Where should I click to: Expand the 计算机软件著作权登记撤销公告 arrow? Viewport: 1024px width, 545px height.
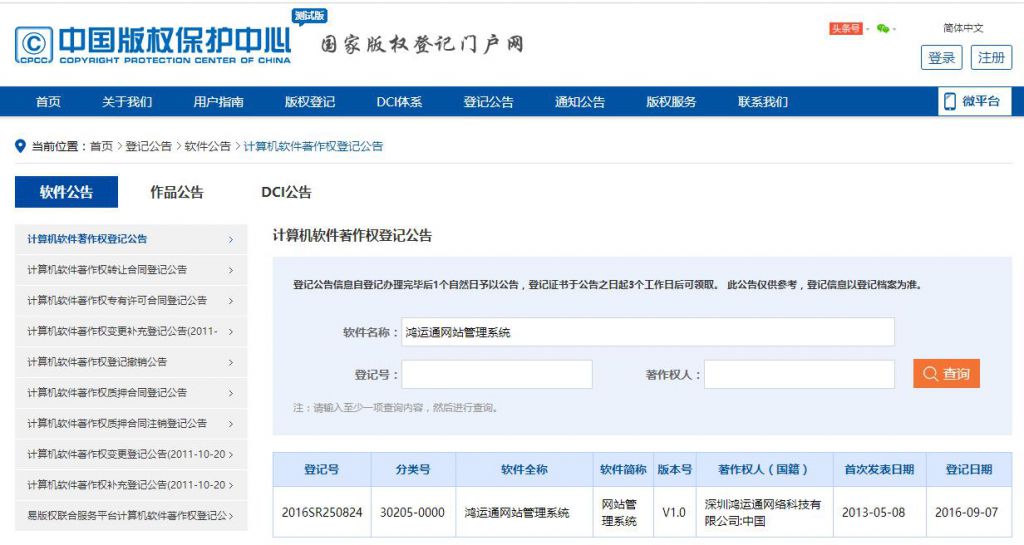(231, 362)
